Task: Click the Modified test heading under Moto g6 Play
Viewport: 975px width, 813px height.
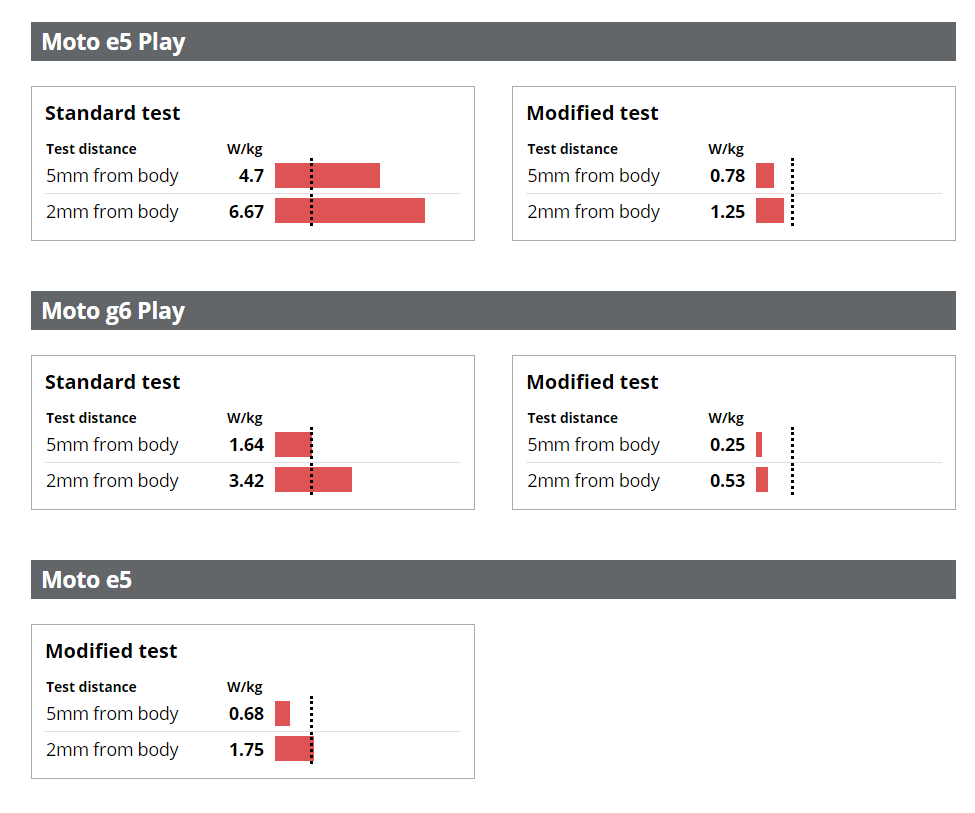Action: (592, 382)
